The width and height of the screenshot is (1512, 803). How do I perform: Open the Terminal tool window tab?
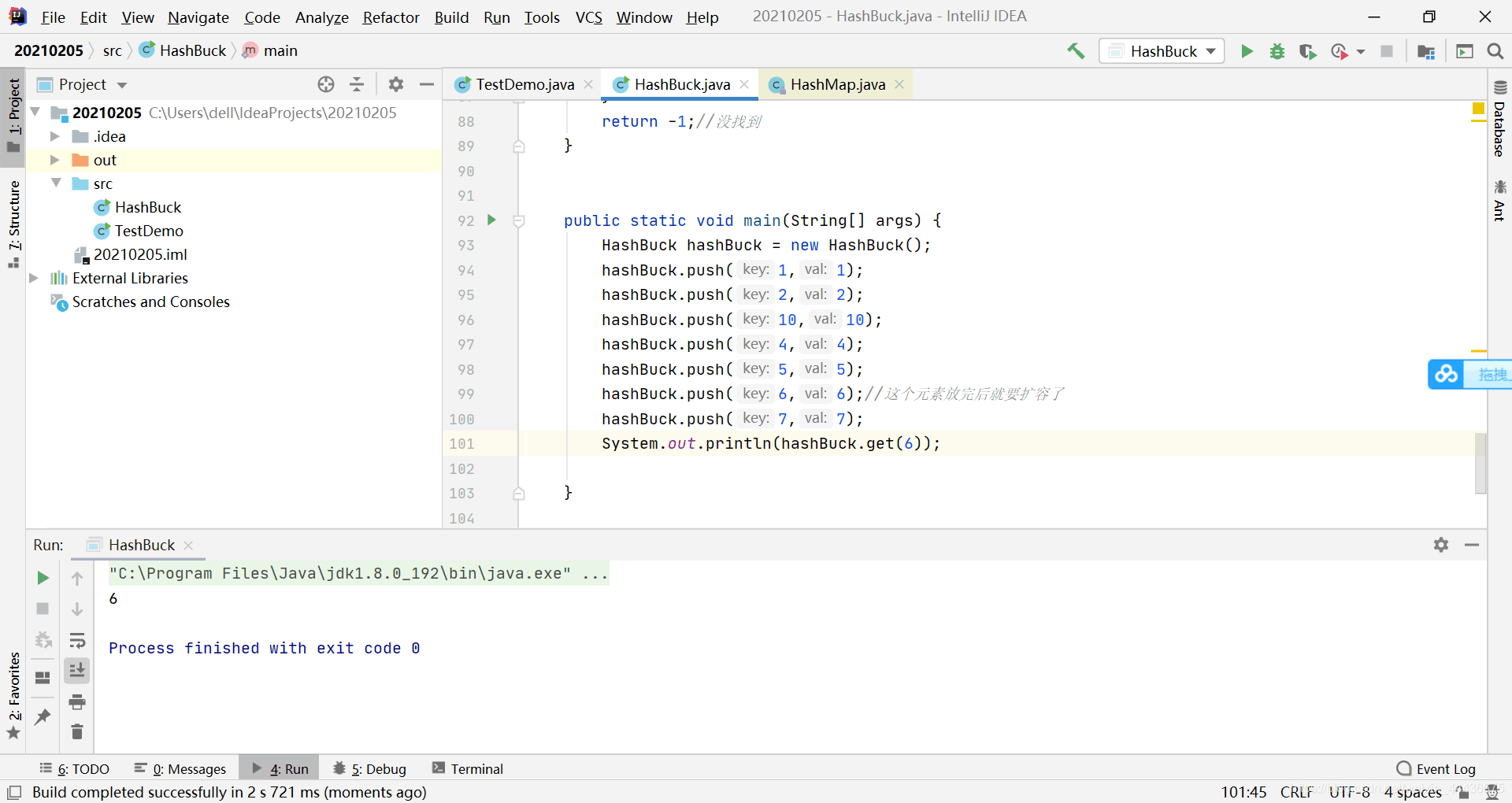[468, 769]
